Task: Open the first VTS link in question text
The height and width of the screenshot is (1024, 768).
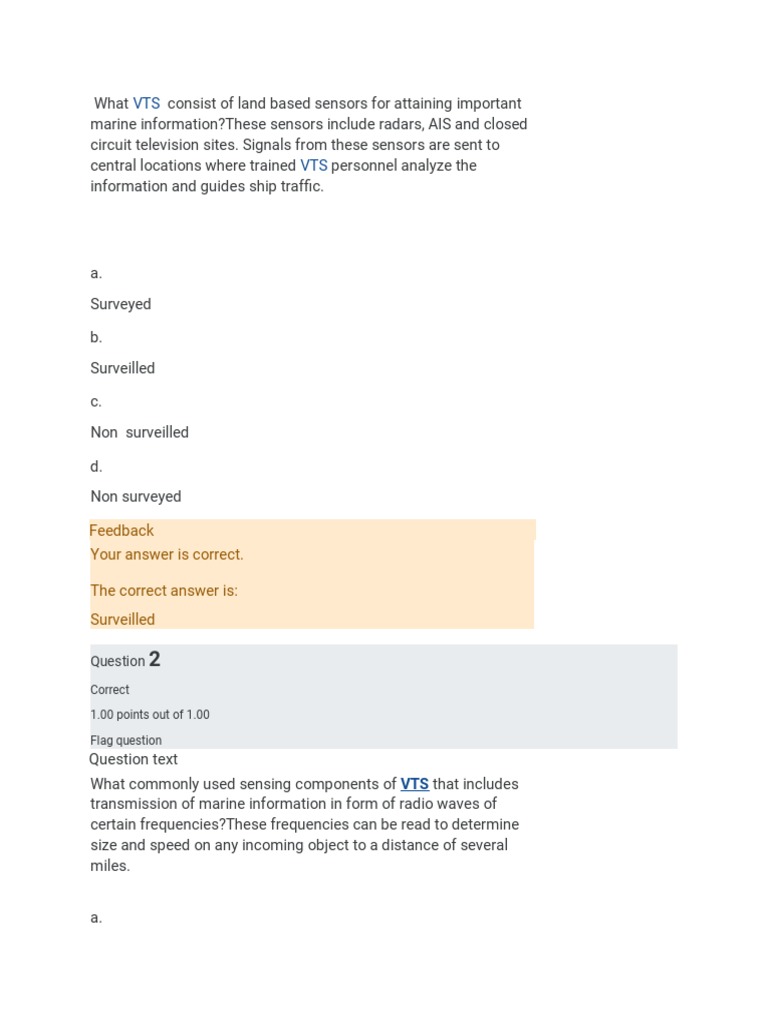Action: 146,103
